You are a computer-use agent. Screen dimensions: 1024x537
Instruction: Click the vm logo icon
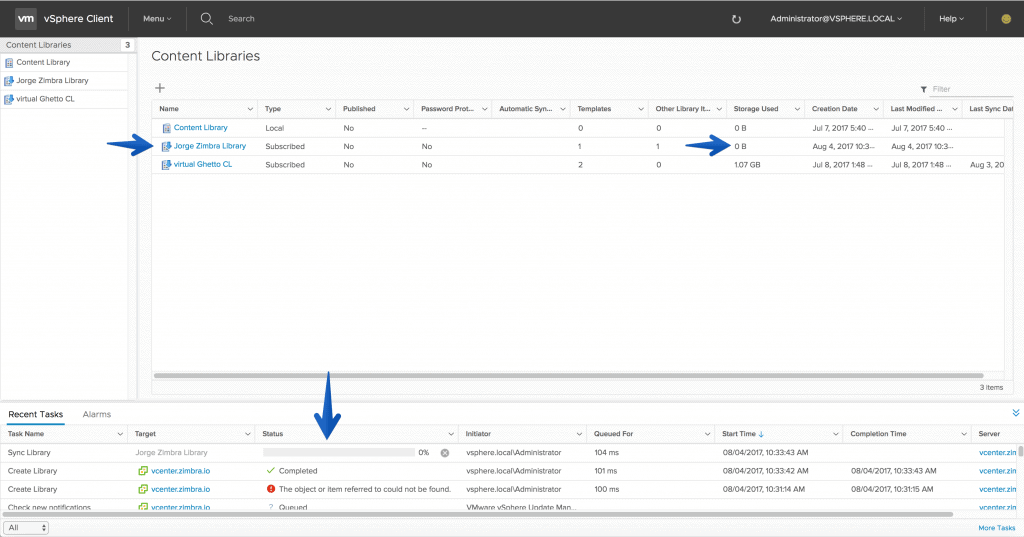click(25, 18)
